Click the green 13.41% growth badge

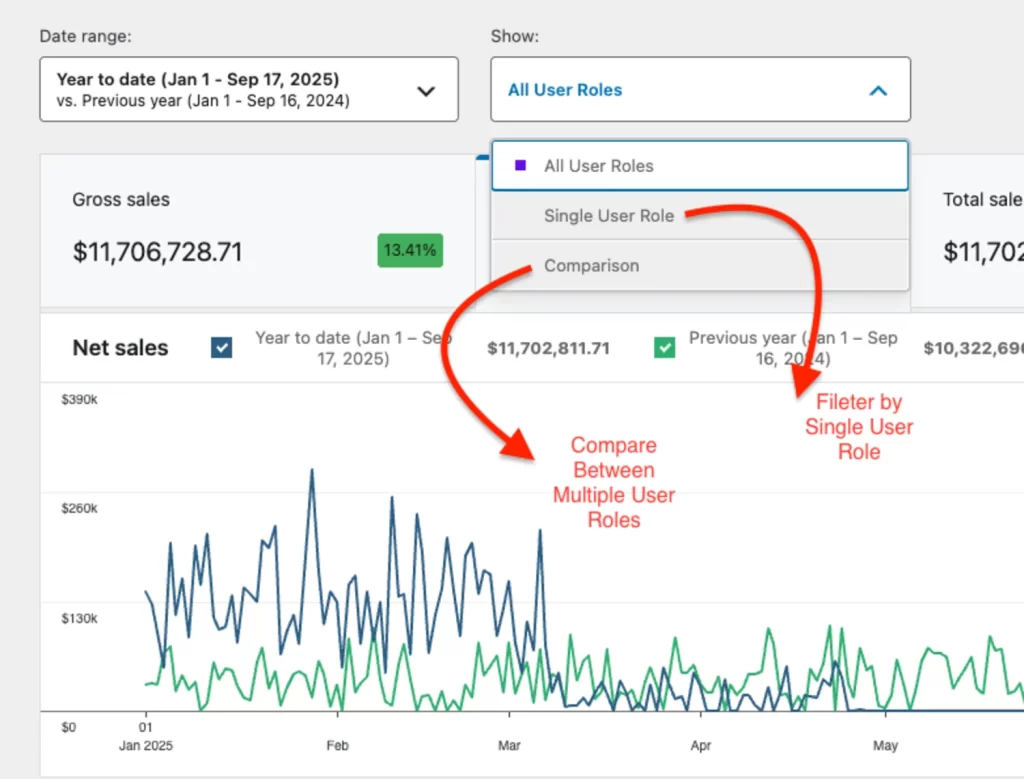point(409,251)
